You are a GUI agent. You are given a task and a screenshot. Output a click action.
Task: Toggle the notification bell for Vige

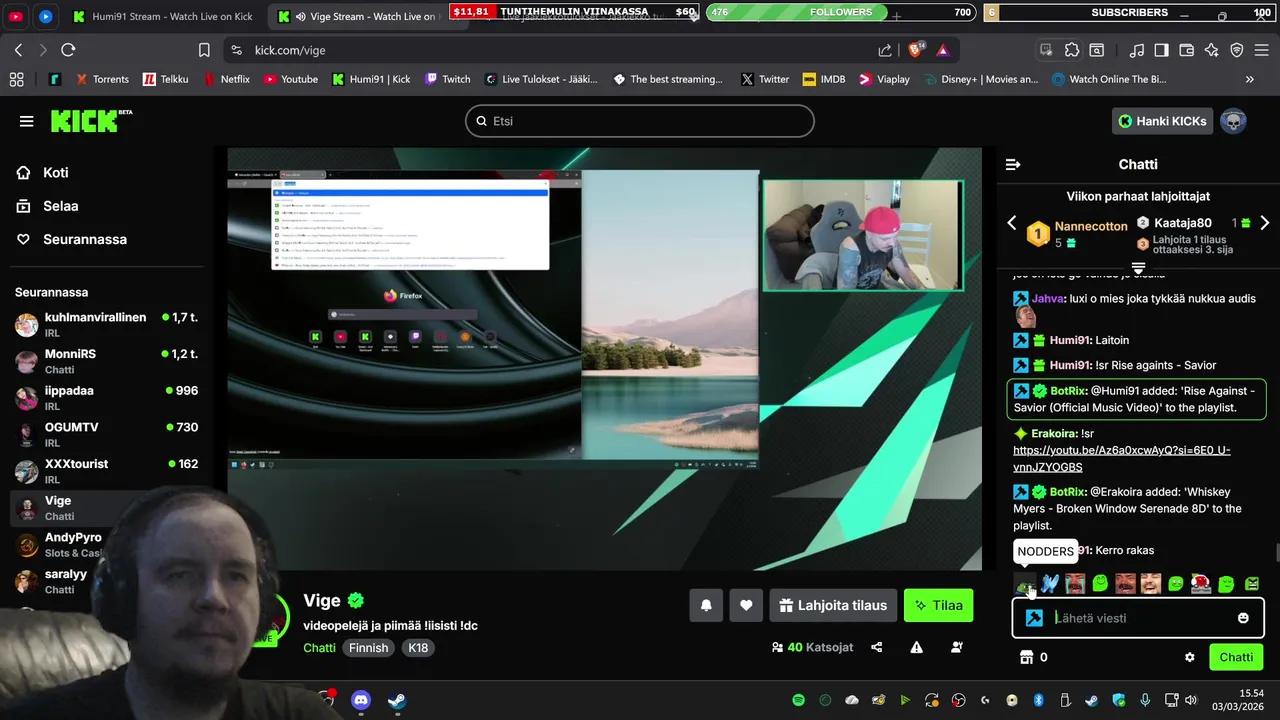click(706, 605)
